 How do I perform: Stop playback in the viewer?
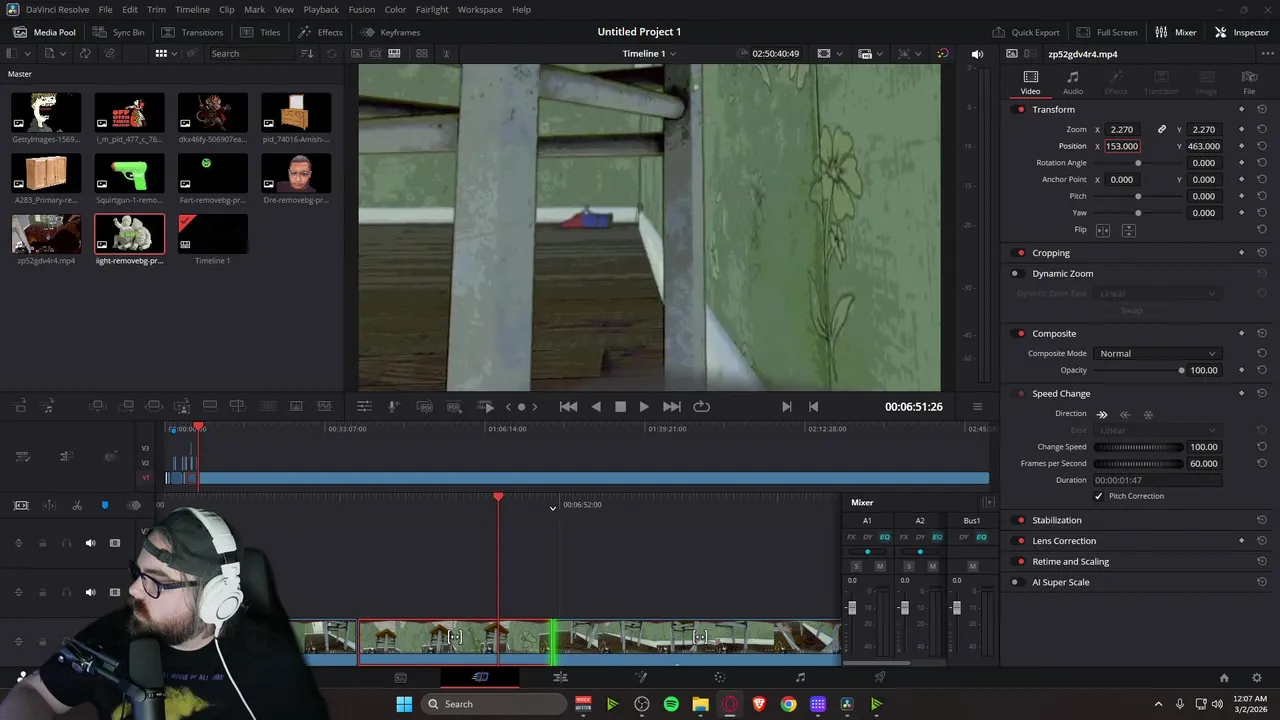(x=620, y=407)
